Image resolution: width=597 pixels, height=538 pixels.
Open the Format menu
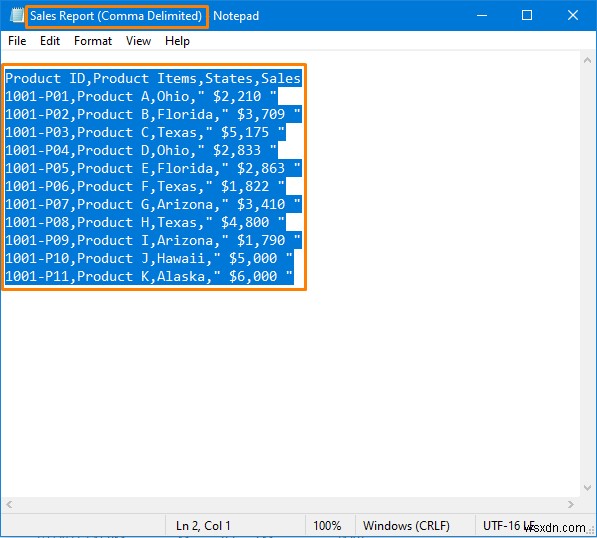pyautogui.click(x=93, y=41)
